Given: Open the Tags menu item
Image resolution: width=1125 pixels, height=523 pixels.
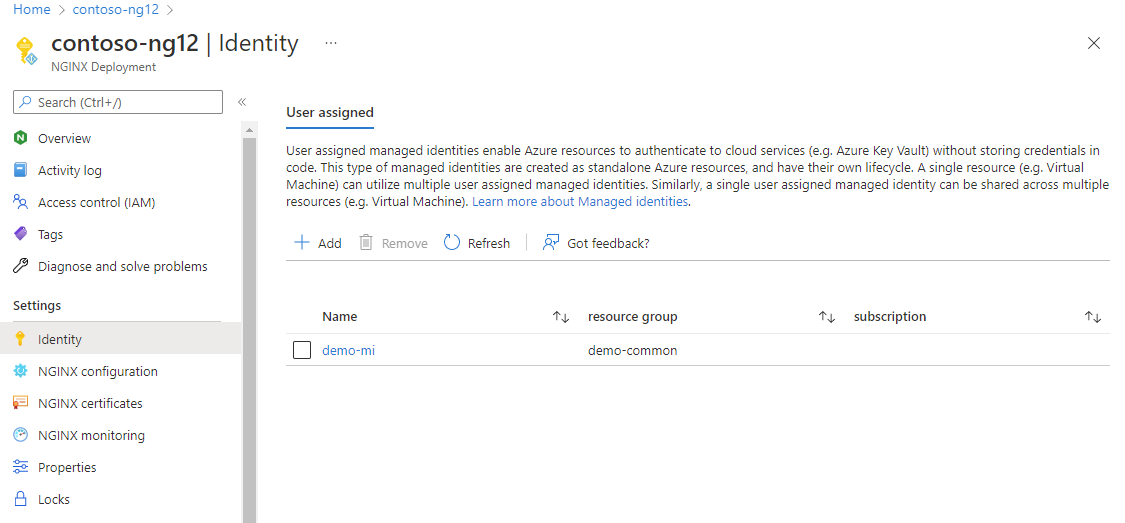Looking at the screenshot, I should coord(50,234).
